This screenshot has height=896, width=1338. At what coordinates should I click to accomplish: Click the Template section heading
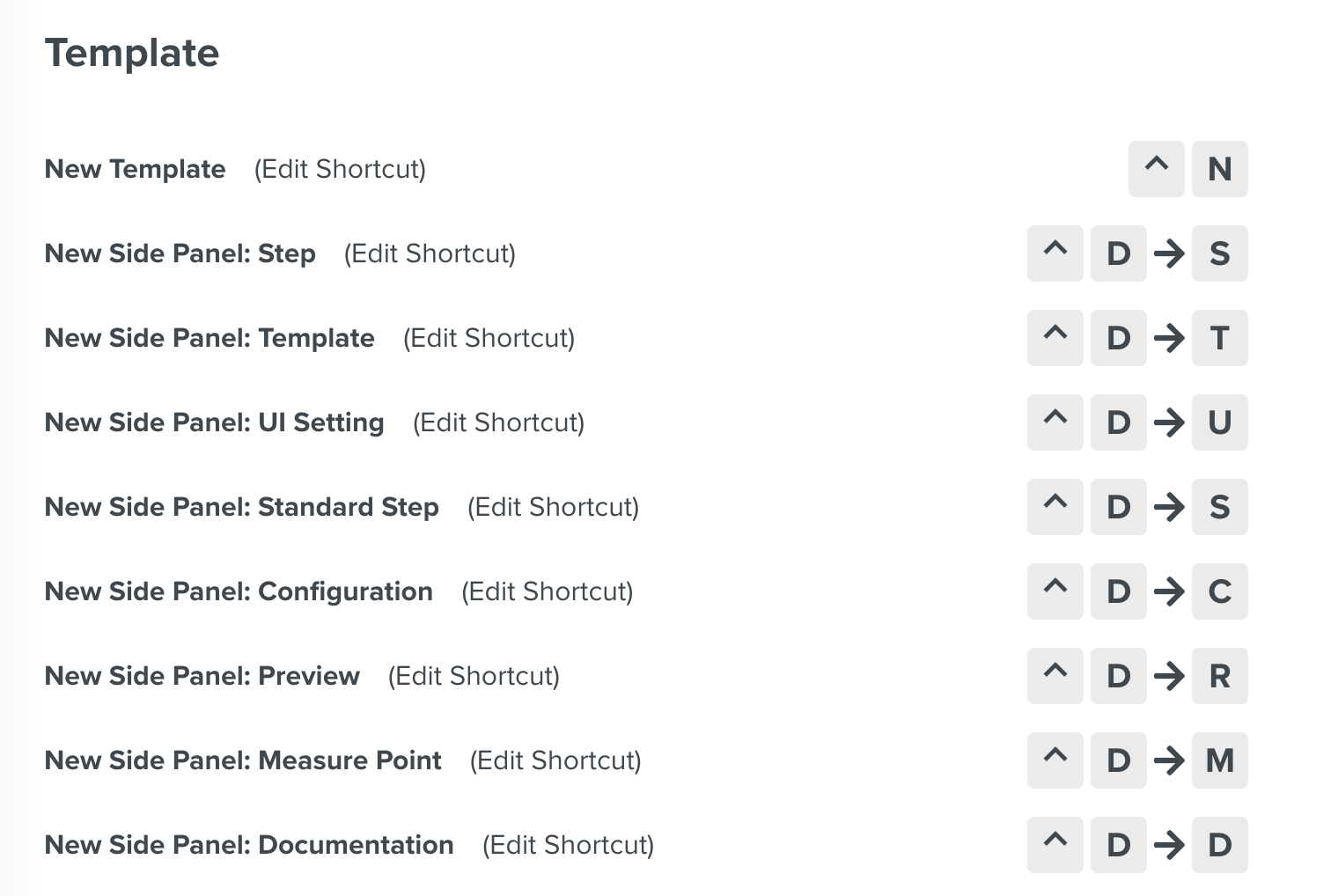[x=132, y=53]
